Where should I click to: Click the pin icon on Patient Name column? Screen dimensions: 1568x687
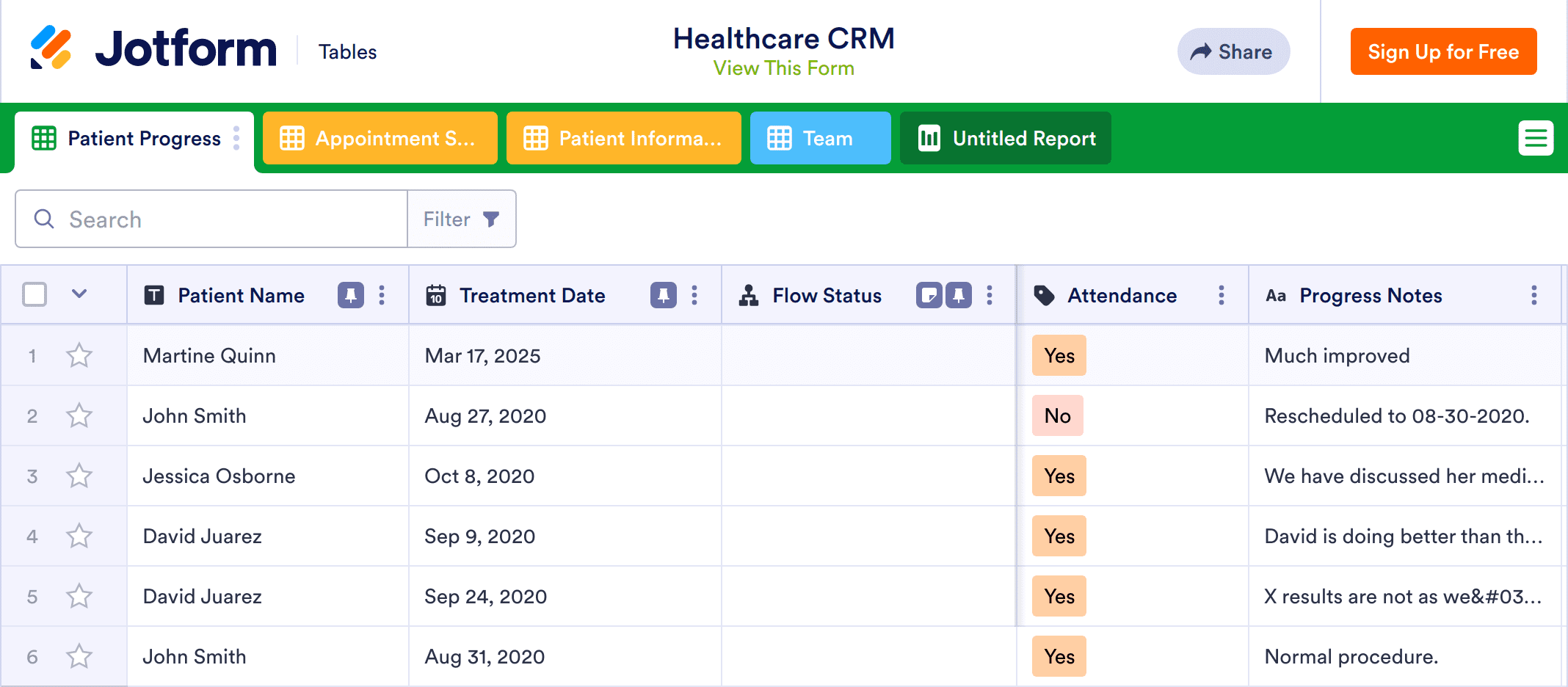pos(350,295)
